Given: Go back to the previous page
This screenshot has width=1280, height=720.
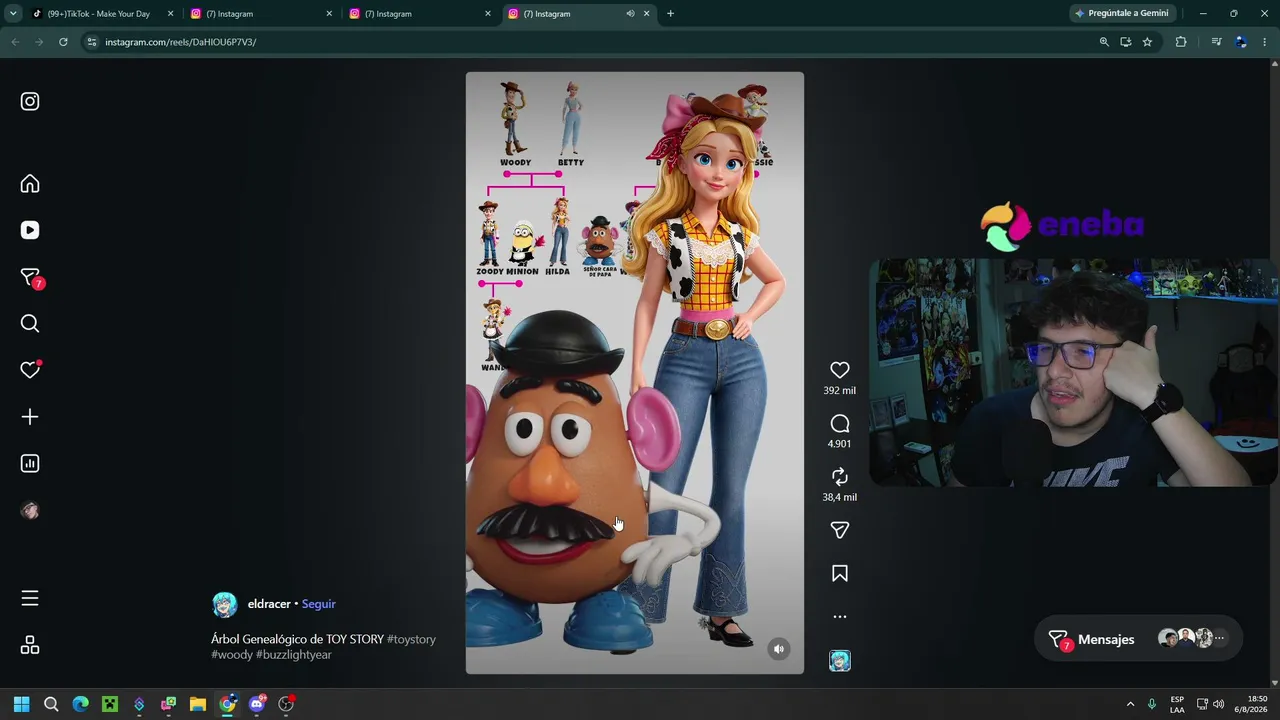Looking at the screenshot, I should (x=15, y=42).
